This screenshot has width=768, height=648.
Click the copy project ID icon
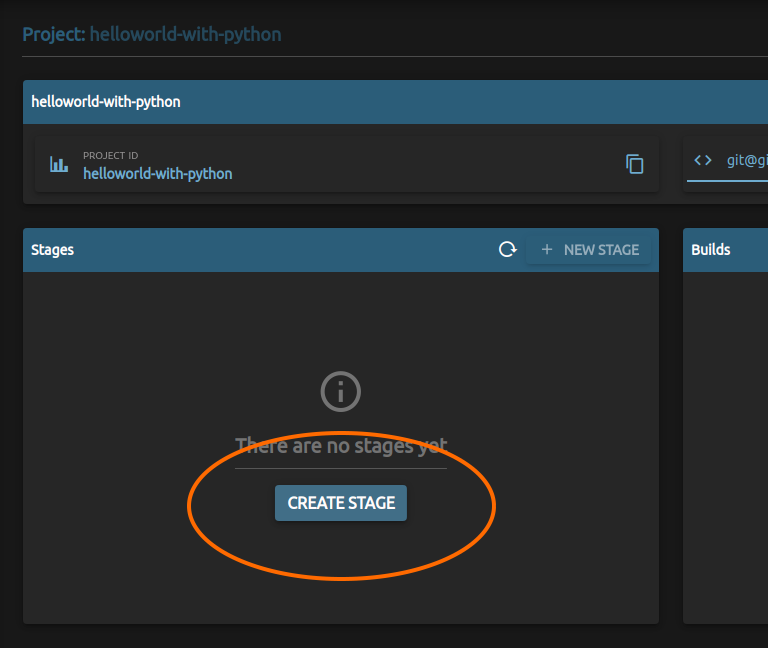pyautogui.click(x=634, y=164)
